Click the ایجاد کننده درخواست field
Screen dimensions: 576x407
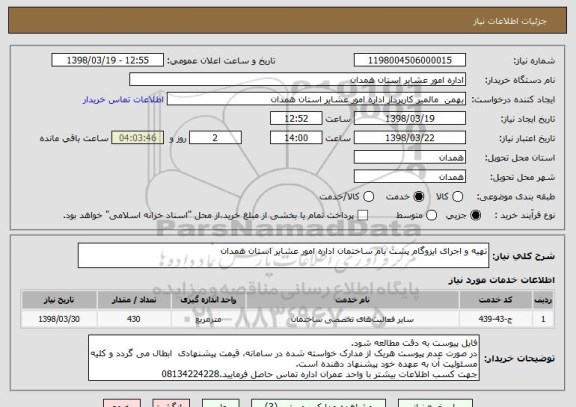pos(316,99)
